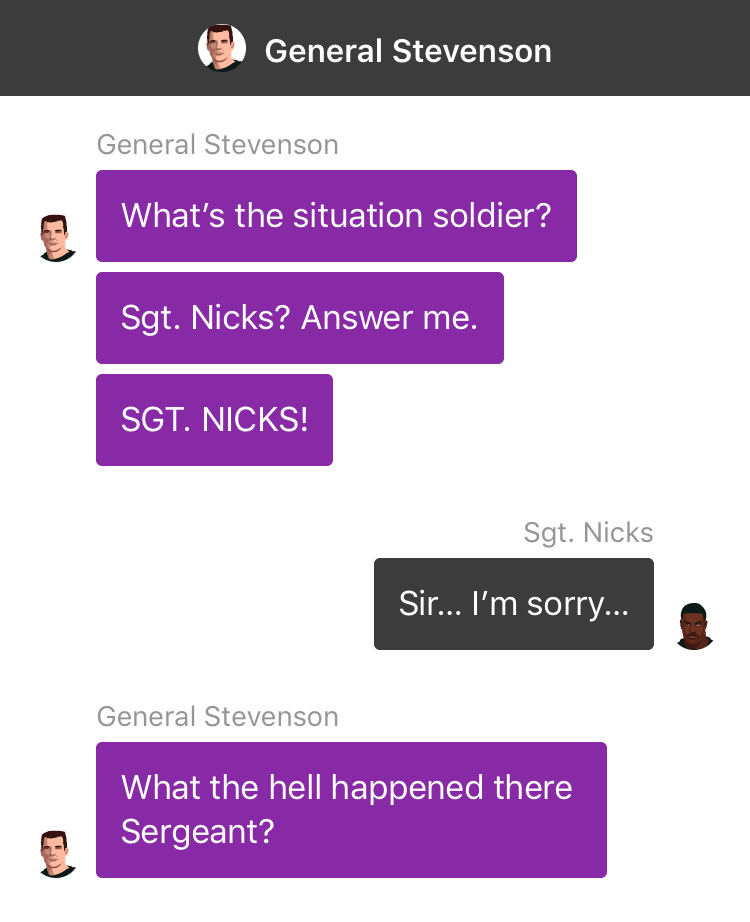Open General Stevenson's profile avatar in header
Screen dimensions: 750x922
pyautogui.click(x=222, y=48)
